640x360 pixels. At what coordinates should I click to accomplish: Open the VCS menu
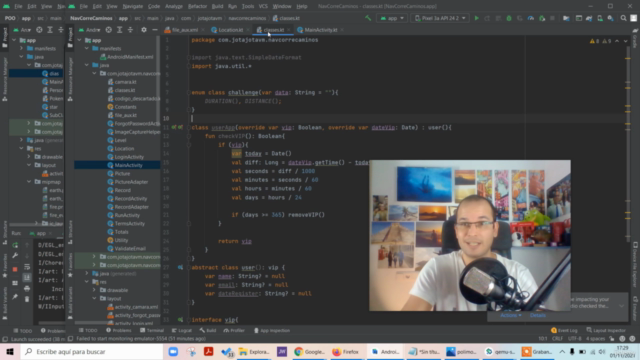[263, 7]
